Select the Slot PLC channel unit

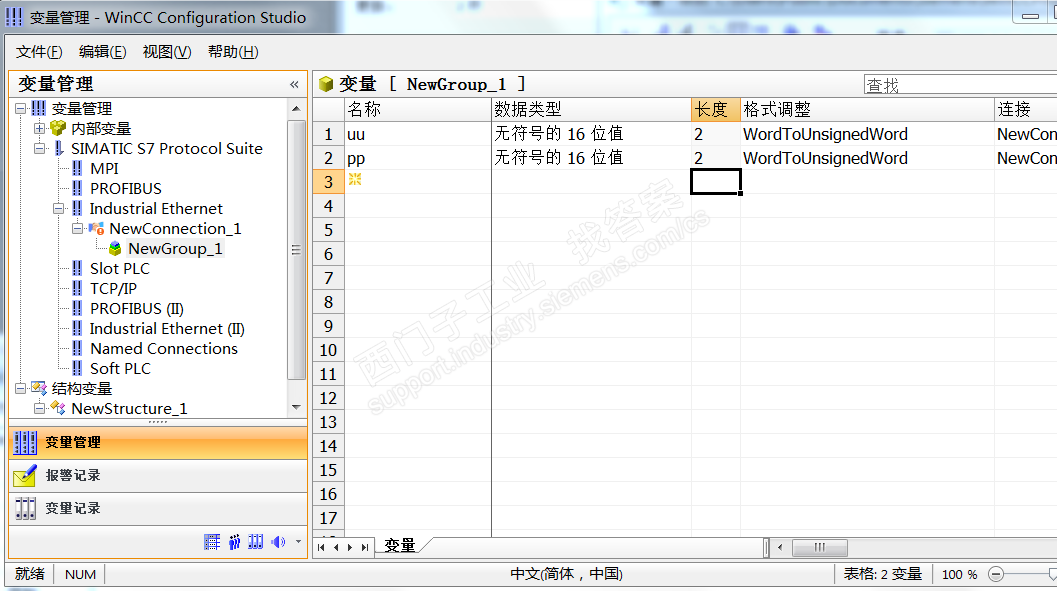(x=119, y=269)
